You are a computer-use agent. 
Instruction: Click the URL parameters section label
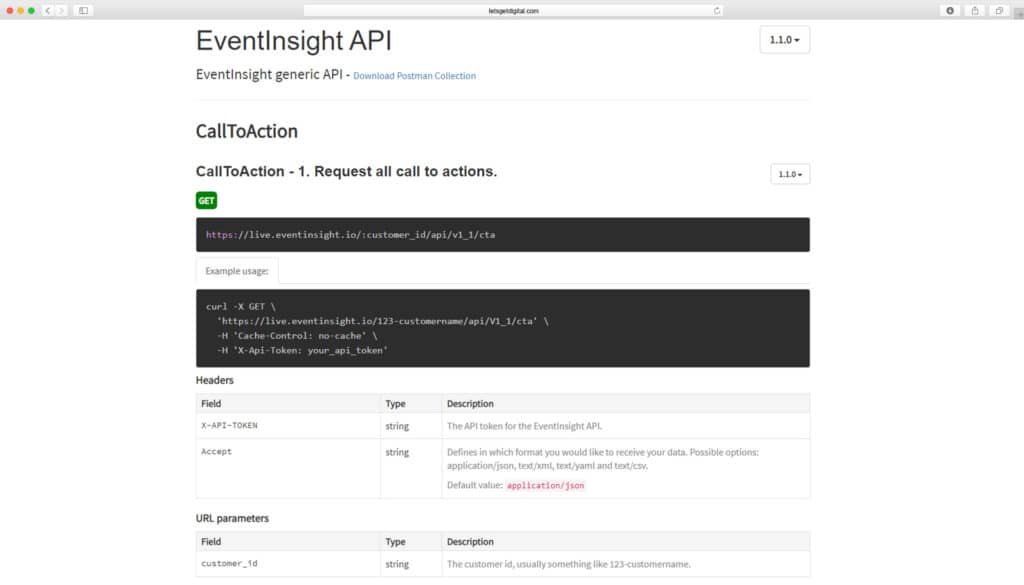232,518
